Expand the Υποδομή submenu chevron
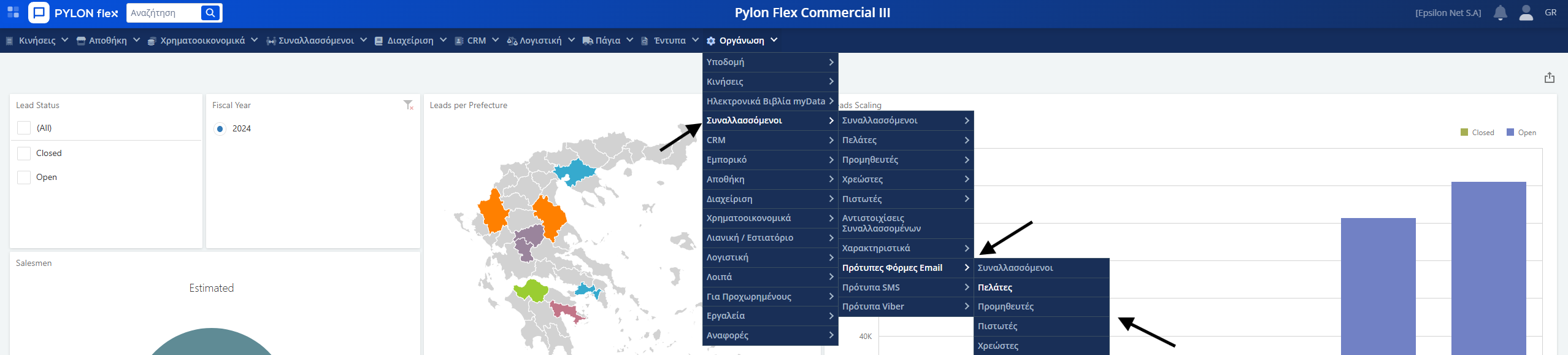The width and height of the screenshot is (1568, 355). pyautogui.click(x=831, y=62)
